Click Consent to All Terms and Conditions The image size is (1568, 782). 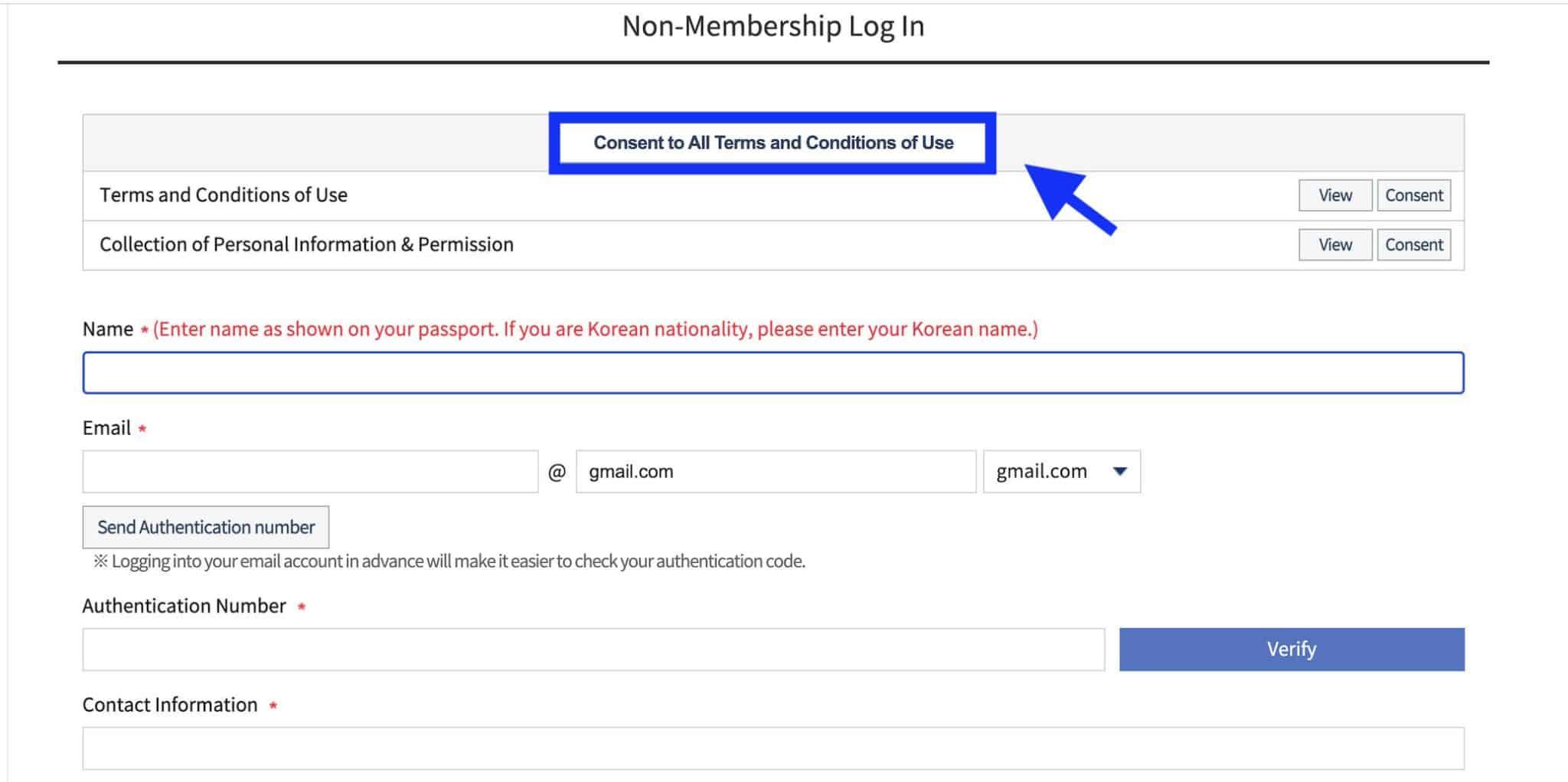773,143
